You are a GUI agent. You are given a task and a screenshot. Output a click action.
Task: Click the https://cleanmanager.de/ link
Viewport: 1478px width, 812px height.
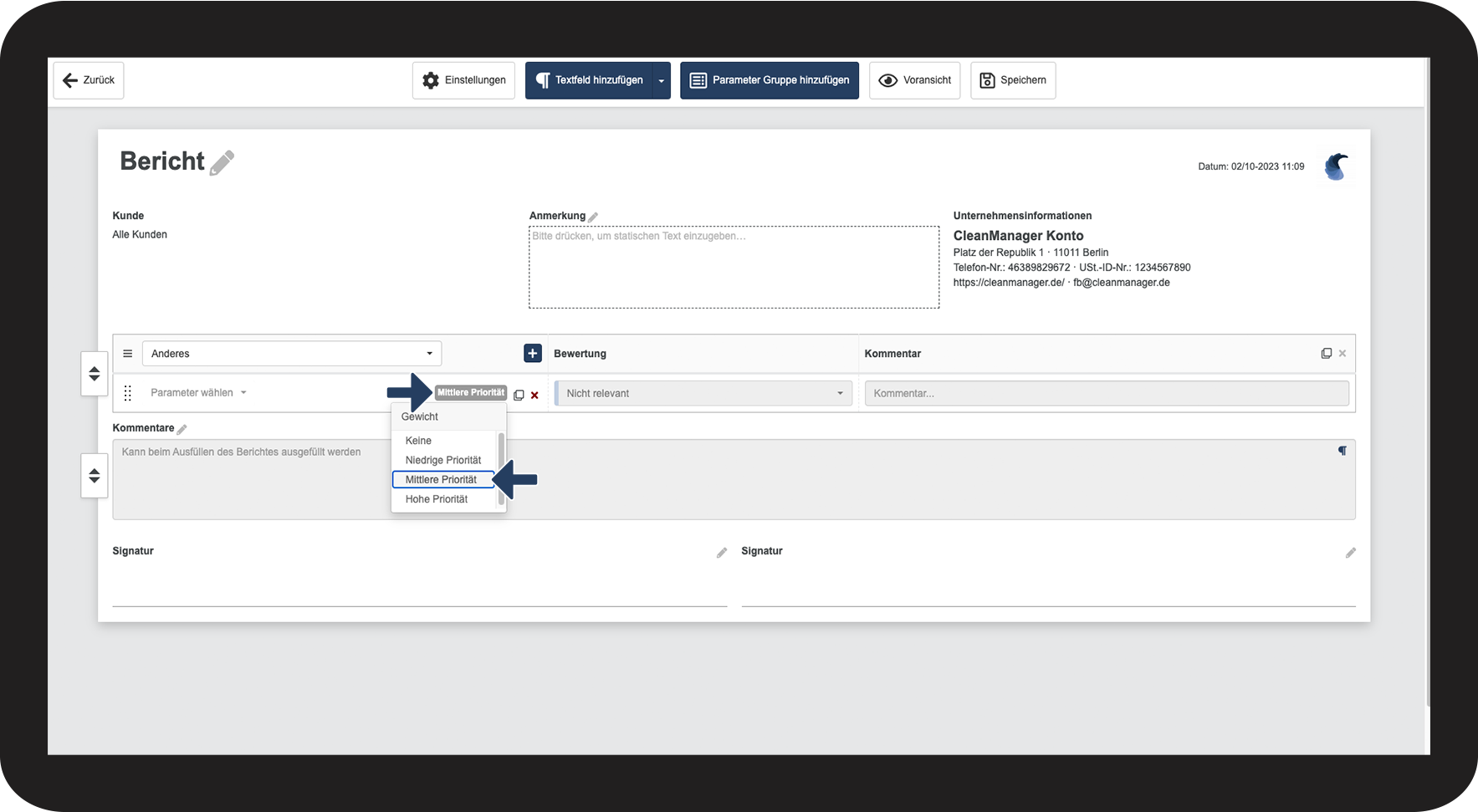(1009, 283)
